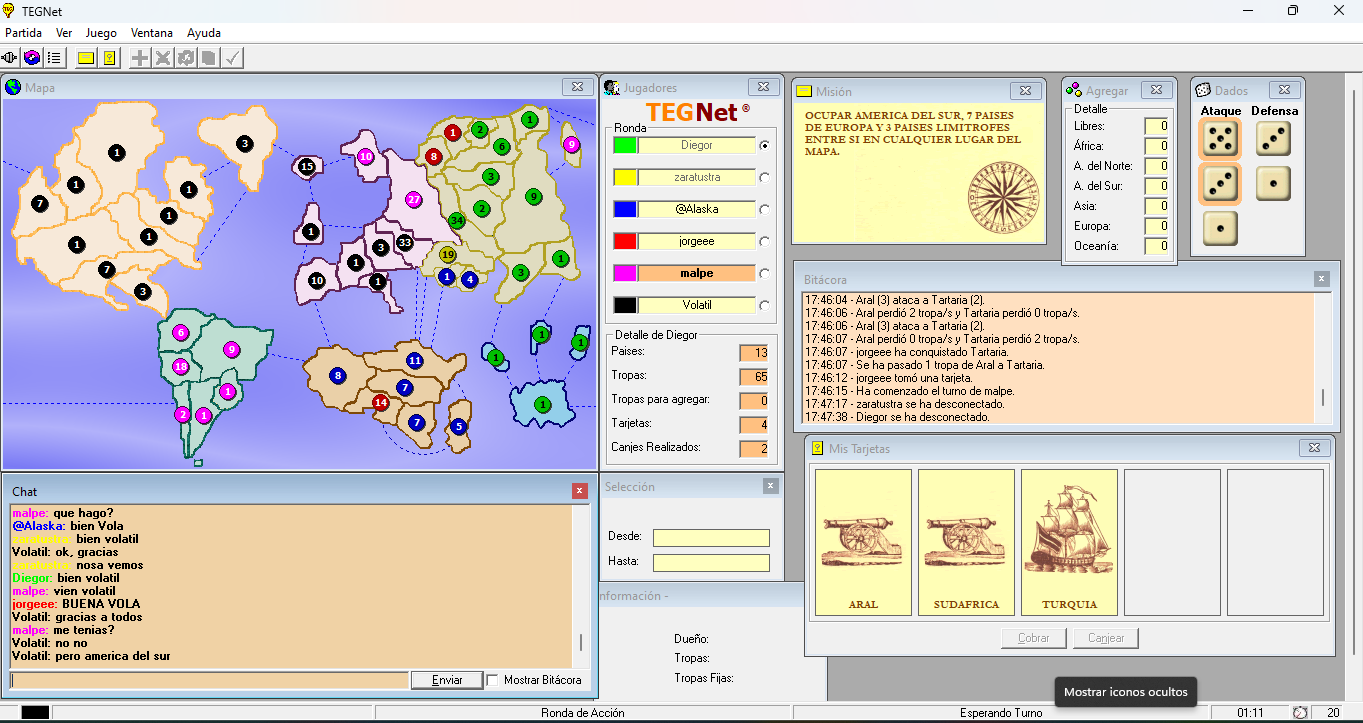Open the bulleted list toolbar icon
This screenshot has height=723, width=1363.
(54, 58)
